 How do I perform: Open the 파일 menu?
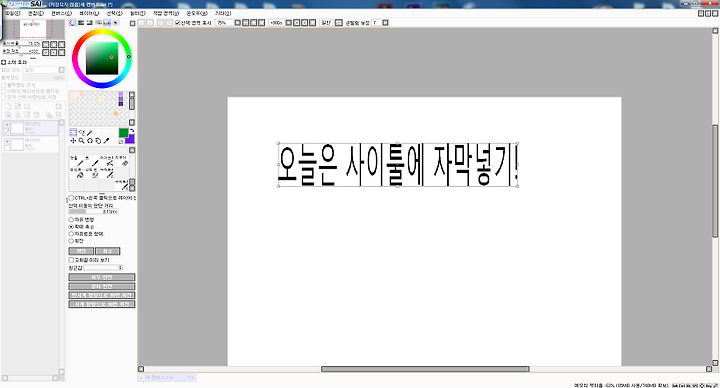[x=12, y=13]
